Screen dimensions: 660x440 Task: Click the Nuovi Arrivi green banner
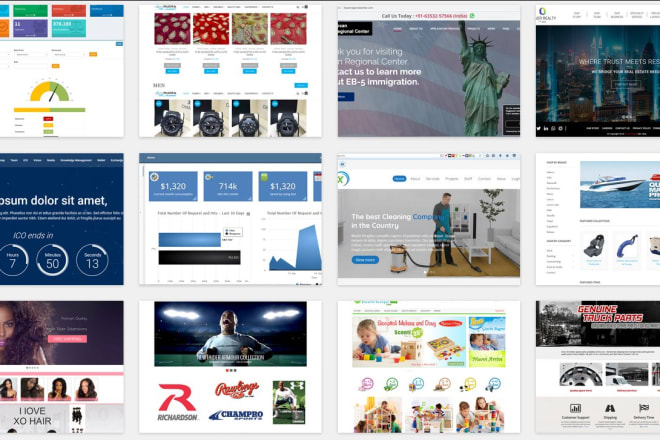pyautogui.click(x=487, y=360)
